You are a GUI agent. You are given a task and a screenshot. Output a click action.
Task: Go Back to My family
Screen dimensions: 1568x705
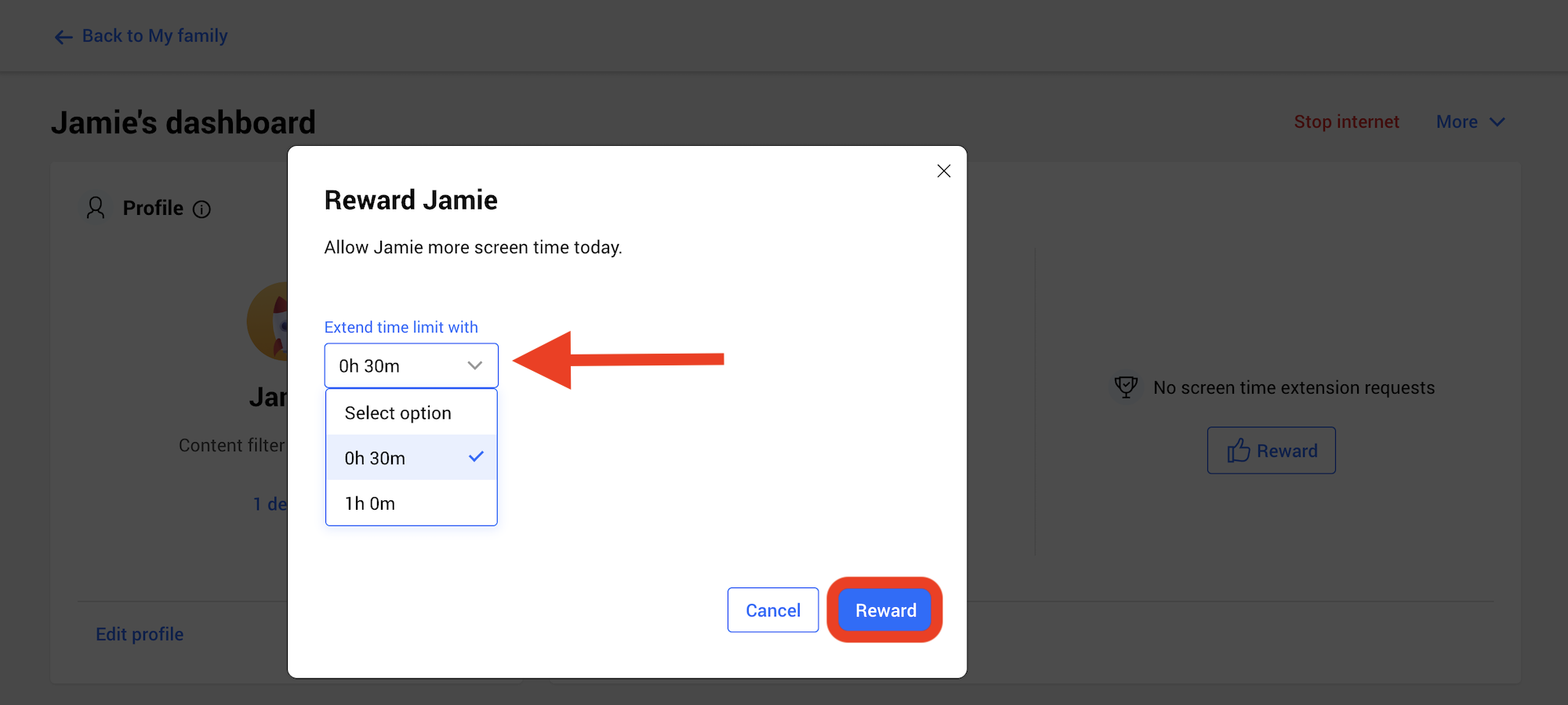click(154, 36)
